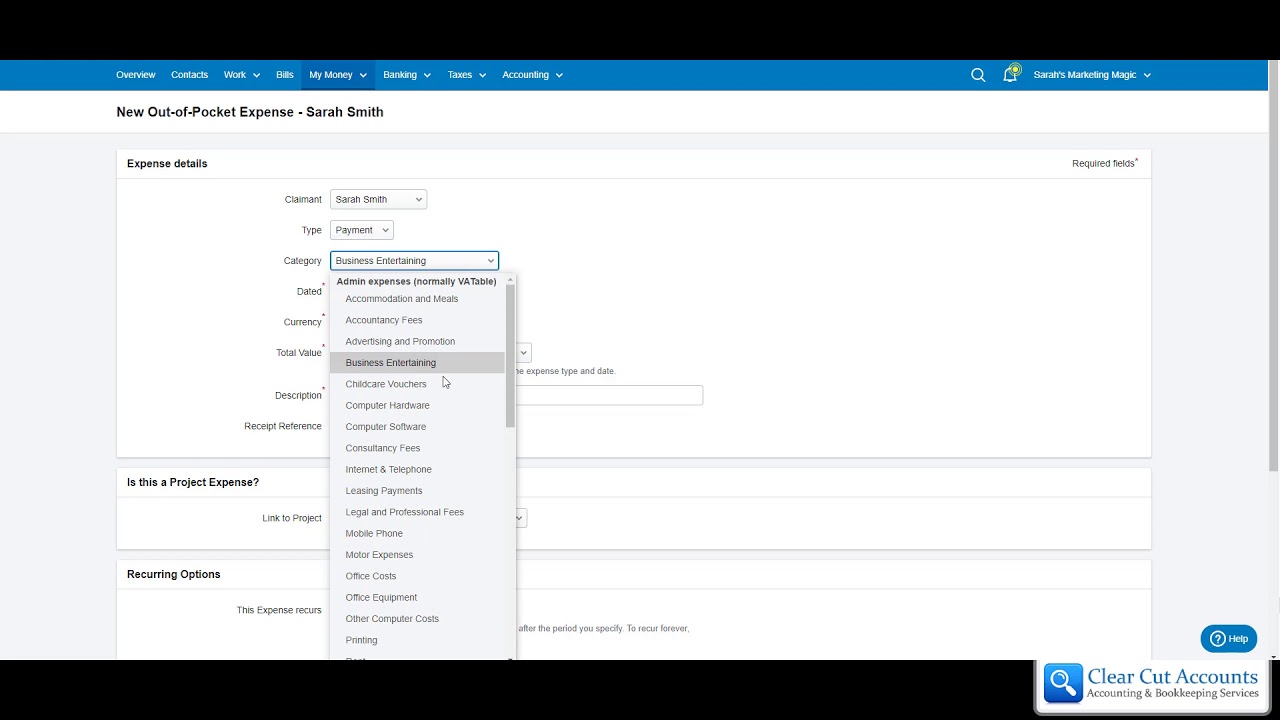Open the Bills page
The height and width of the screenshot is (720, 1280).
(x=285, y=75)
